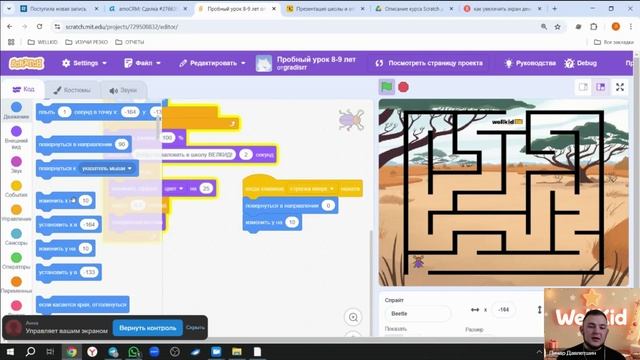Image resolution: width=640 pixels, height=360 pixels.
Task: Switch to large stage layout
Action: 600,87
